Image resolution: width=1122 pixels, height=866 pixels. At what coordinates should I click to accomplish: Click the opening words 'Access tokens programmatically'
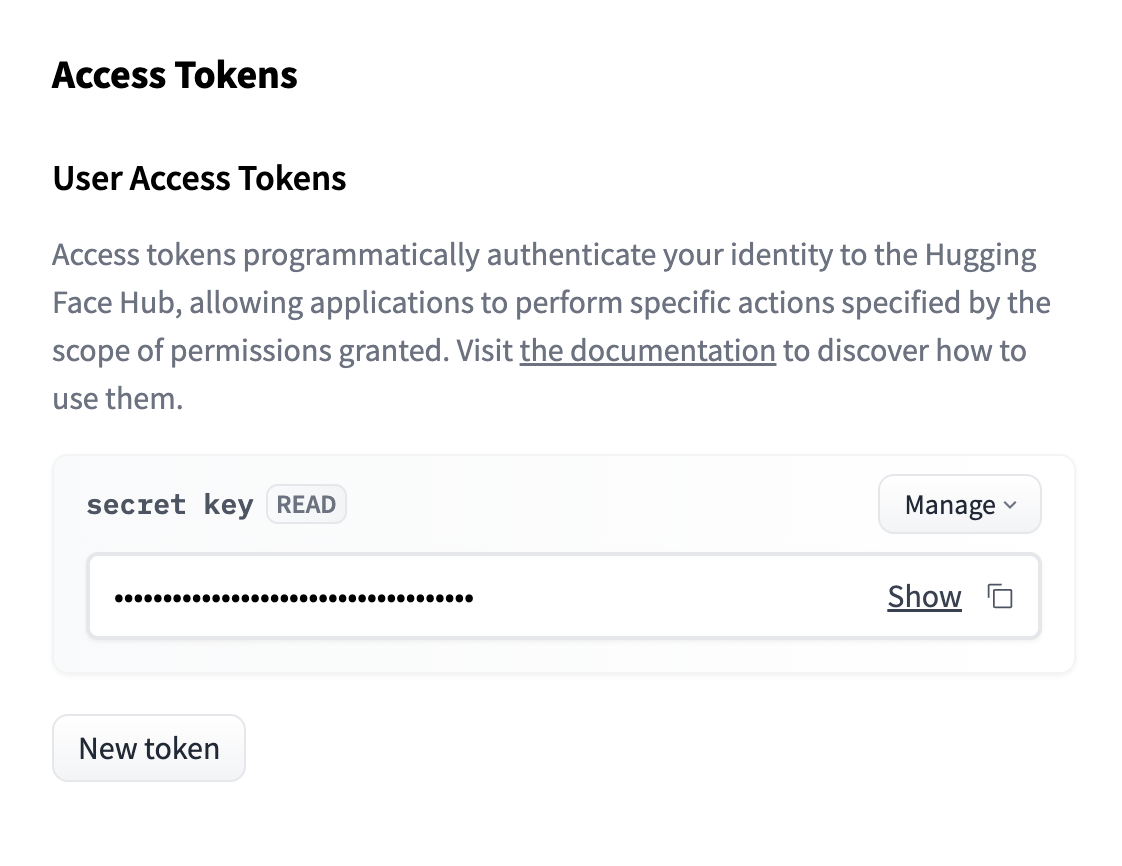[x=266, y=255]
